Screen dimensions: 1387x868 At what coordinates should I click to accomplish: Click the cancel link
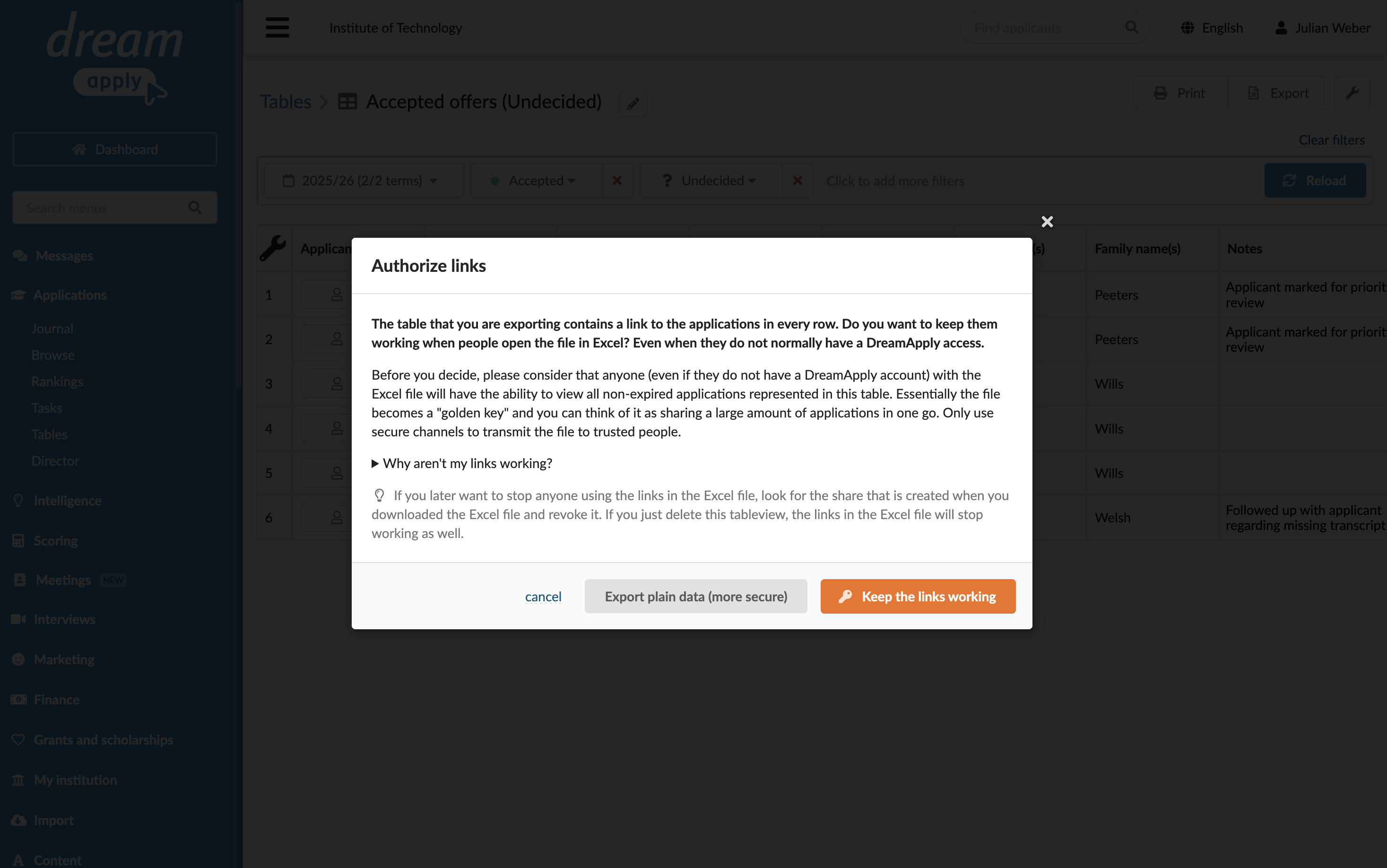[x=543, y=597]
